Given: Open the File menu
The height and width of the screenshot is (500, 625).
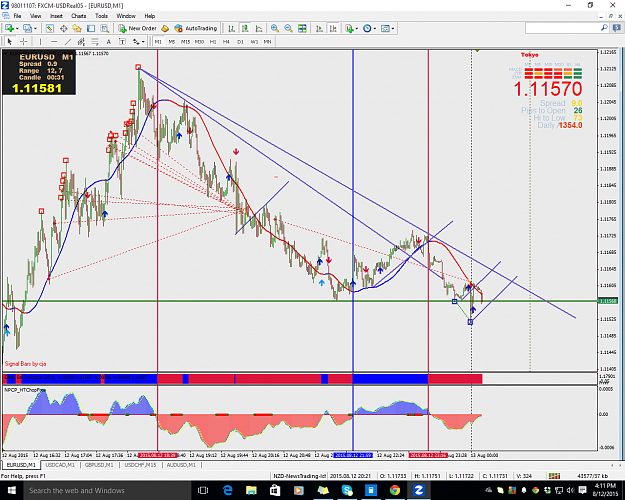Looking at the screenshot, I should 18,16.
